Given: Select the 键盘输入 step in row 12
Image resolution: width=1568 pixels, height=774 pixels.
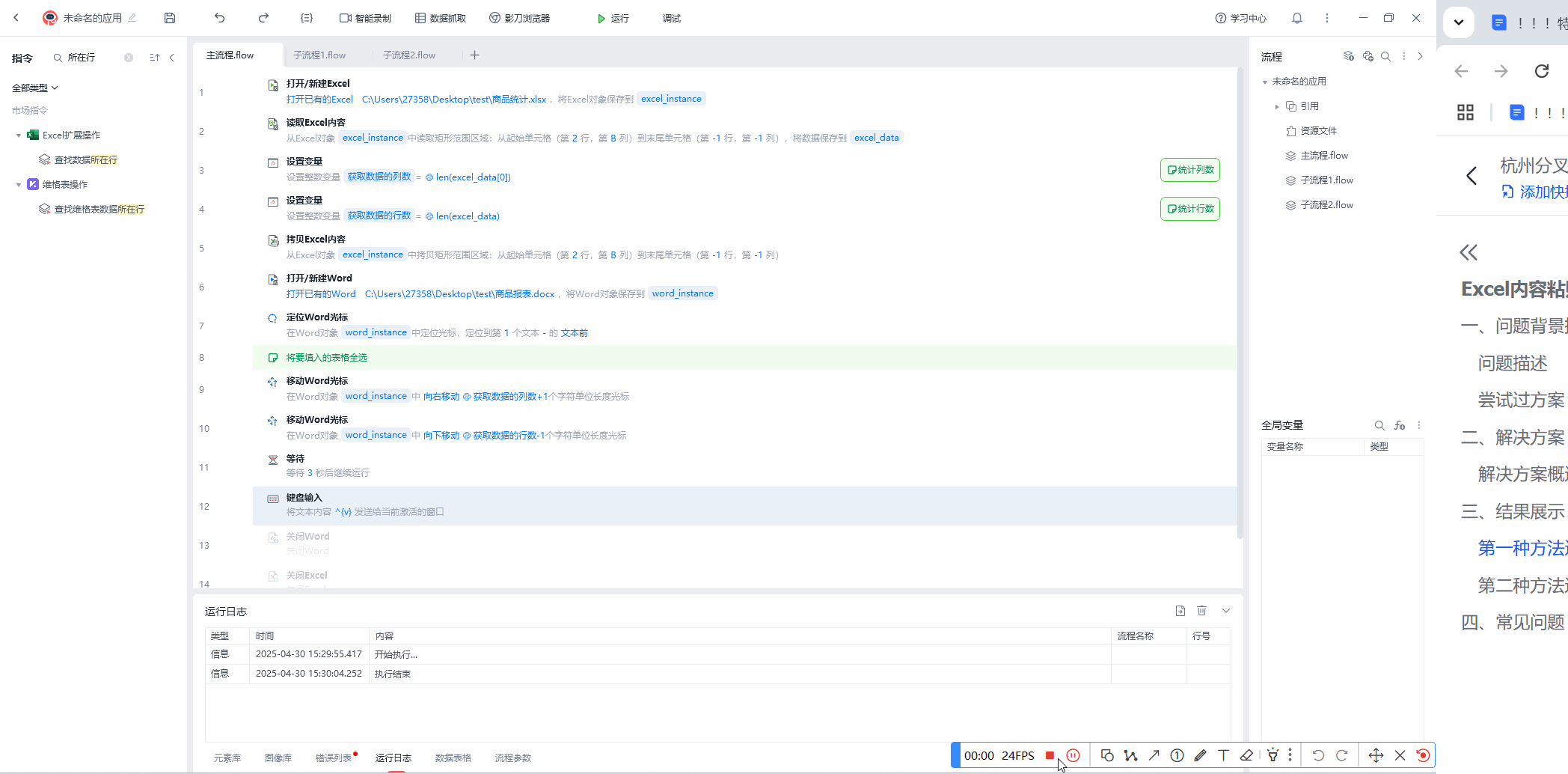Looking at the screenshot, I should (304, 498).
